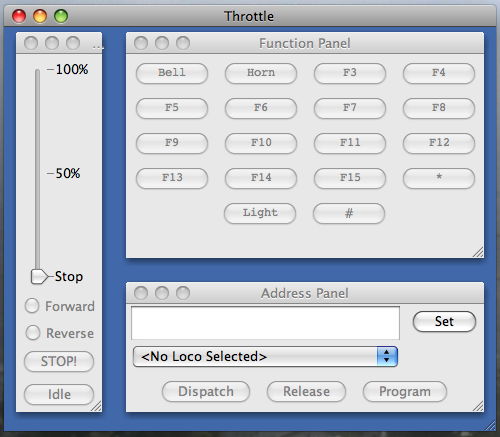Sound the Horn function button

click(x=261, y=73)
